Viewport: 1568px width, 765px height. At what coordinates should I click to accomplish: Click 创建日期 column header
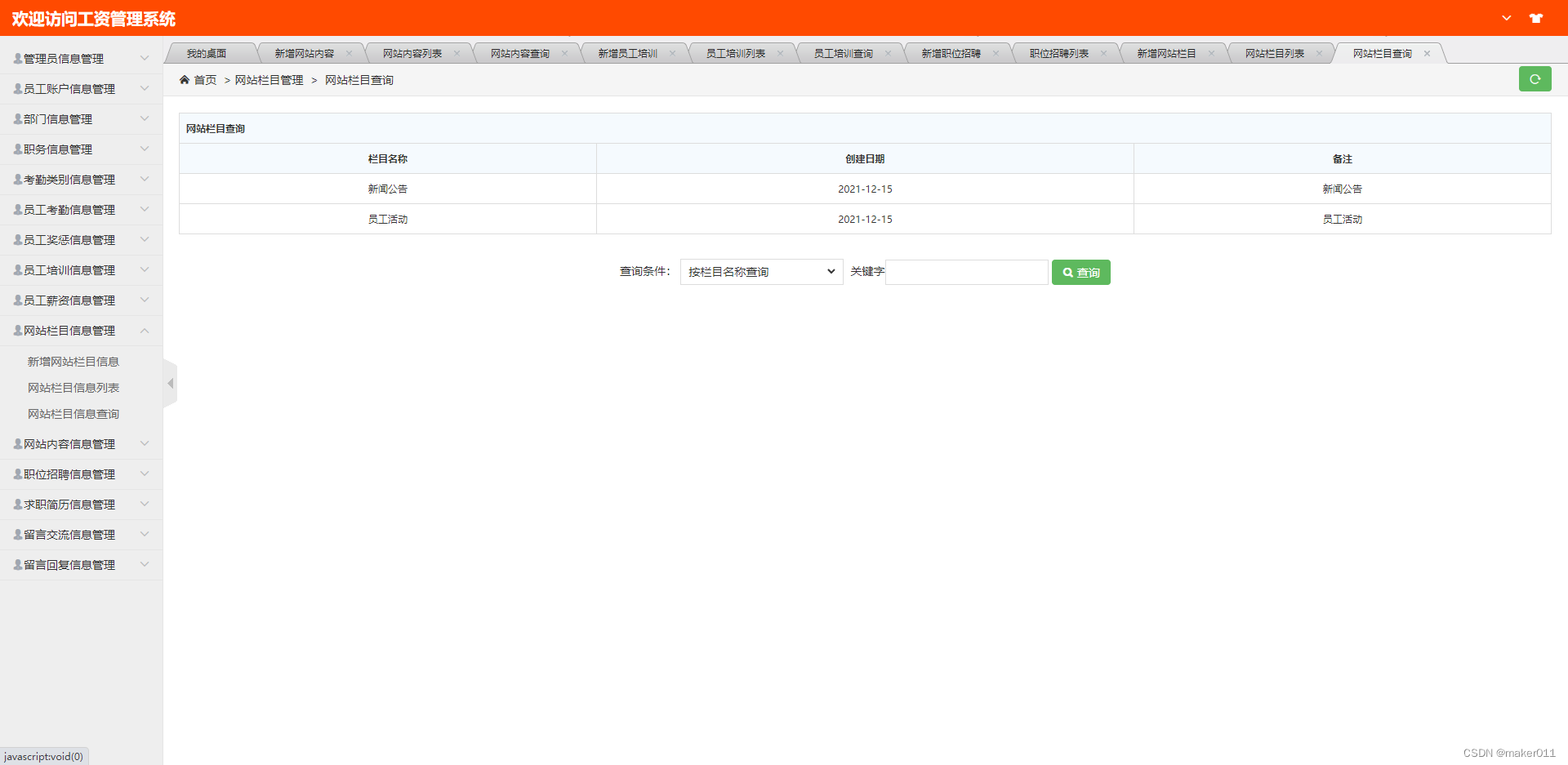(865, 159)
